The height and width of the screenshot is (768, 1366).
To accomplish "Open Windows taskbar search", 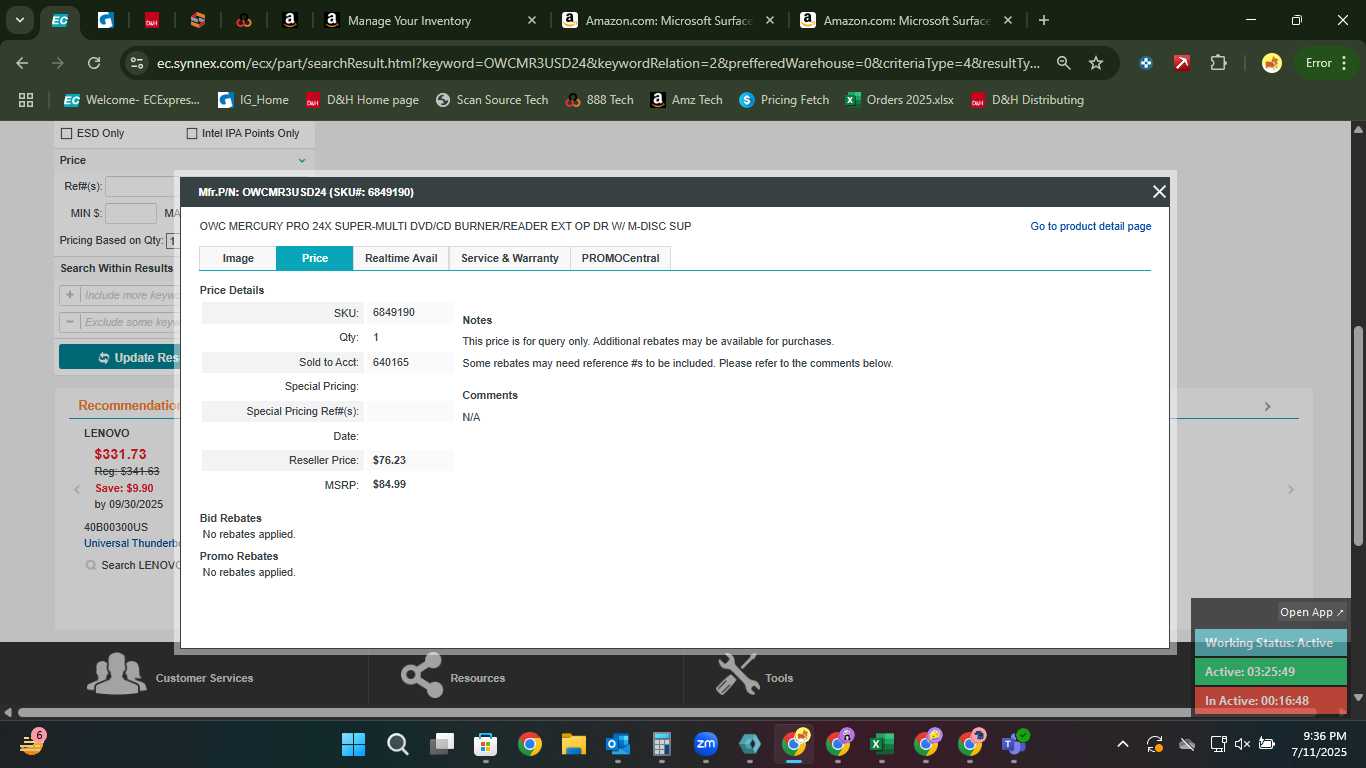I will (x=397, y=744).
